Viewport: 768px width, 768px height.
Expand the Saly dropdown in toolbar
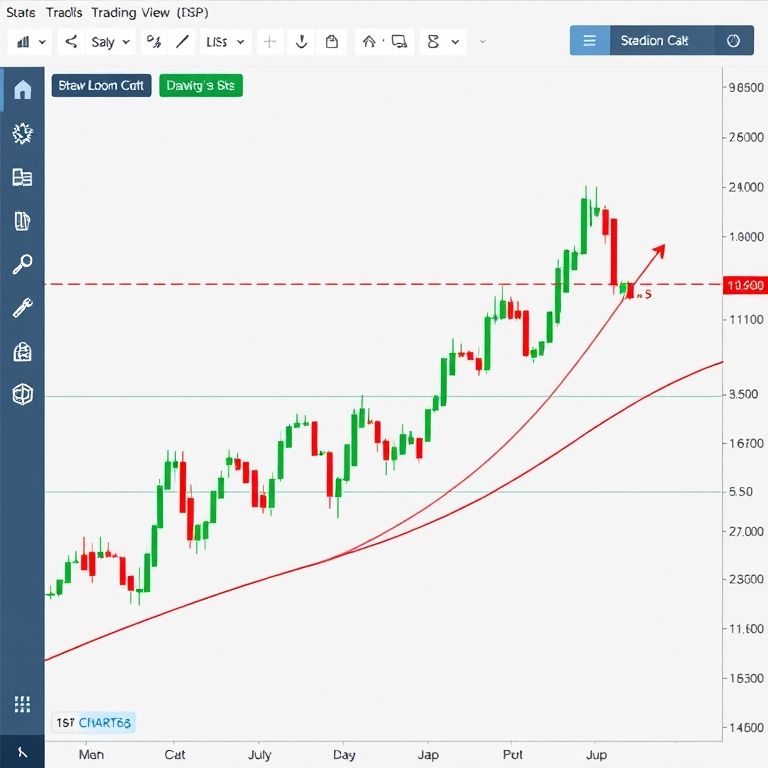[110, 42]
